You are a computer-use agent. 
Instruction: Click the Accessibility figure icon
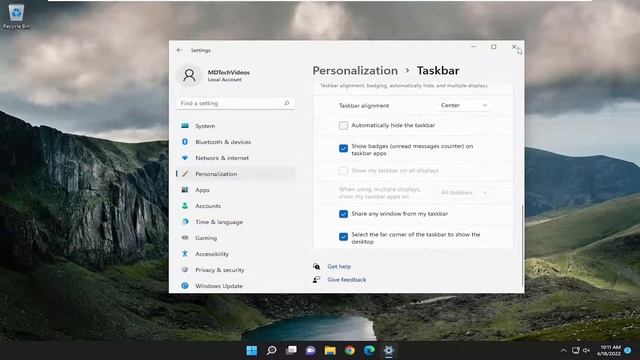185,254
